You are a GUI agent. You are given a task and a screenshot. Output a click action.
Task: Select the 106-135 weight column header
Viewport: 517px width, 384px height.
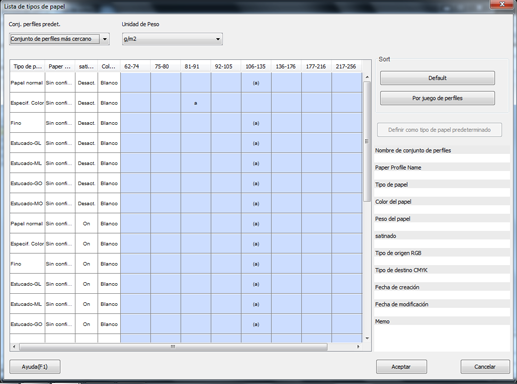pyautogui.click(x=256, y=67)
